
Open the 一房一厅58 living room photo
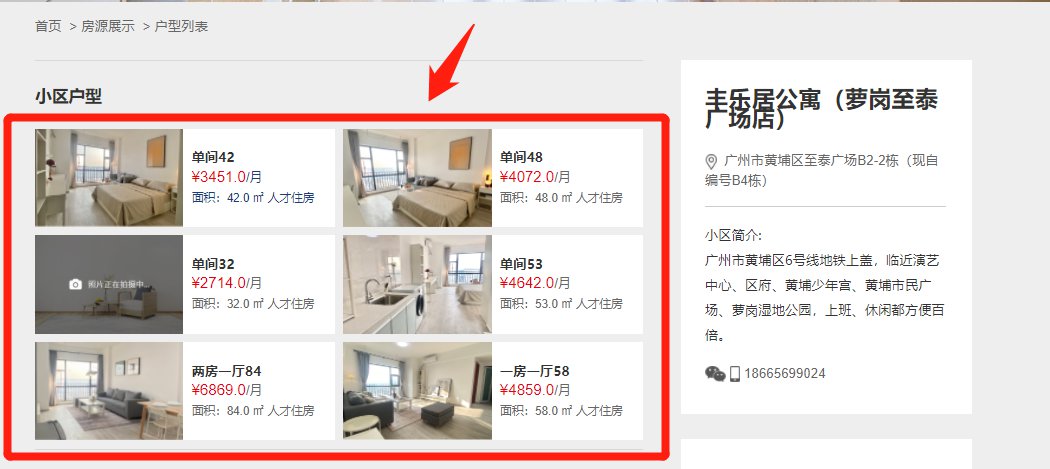click(x=417, y=391)
